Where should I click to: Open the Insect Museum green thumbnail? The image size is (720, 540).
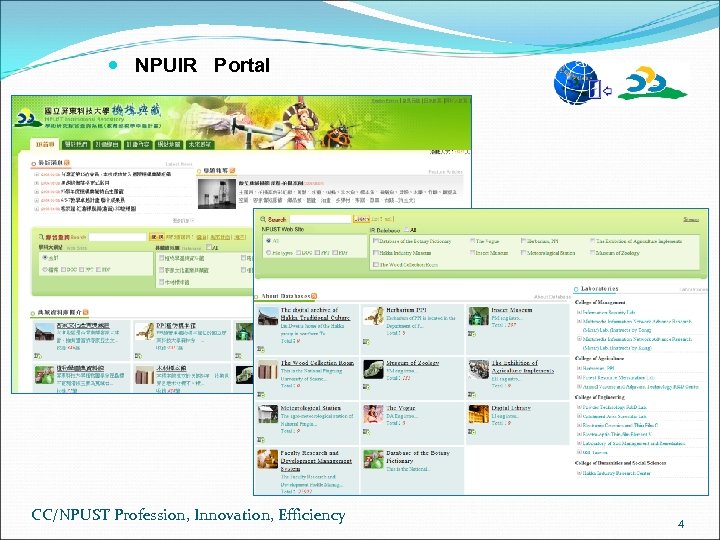[x=478, y=316]
